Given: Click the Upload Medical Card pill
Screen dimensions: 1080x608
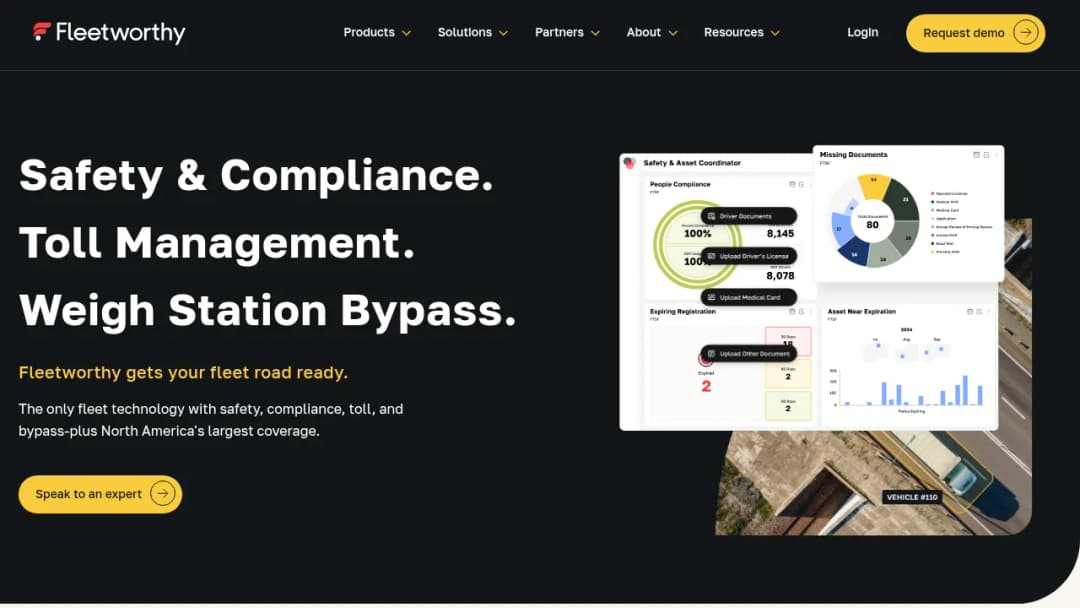Looking at the screenshot, I should [749, 297].
